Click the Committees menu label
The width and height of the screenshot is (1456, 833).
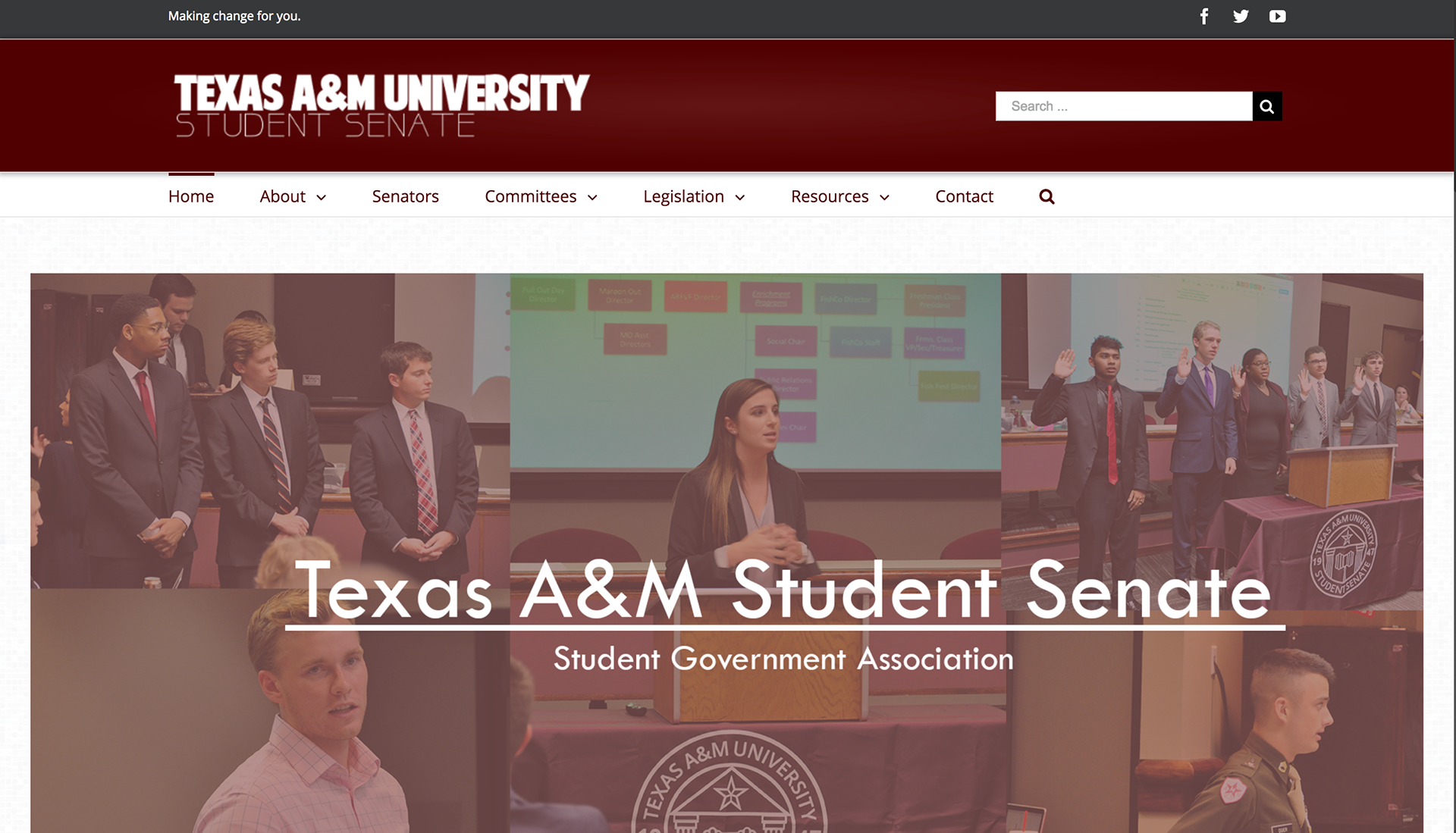(x=530, y=196)
